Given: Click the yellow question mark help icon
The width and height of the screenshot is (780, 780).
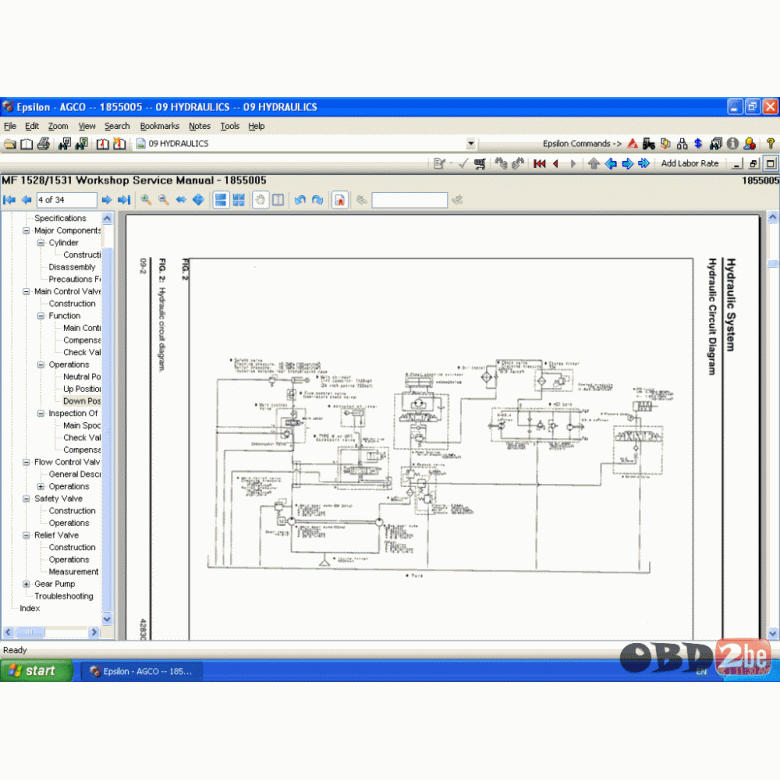Looking at the screenshot, I should (x=771, y=144).
